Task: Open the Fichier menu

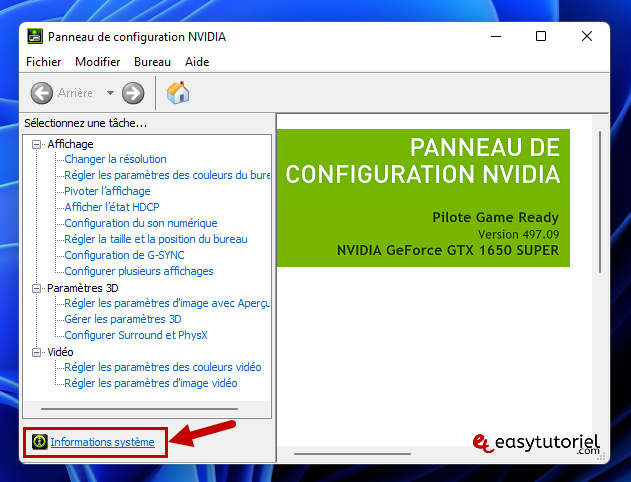Action: coord(43,62)
